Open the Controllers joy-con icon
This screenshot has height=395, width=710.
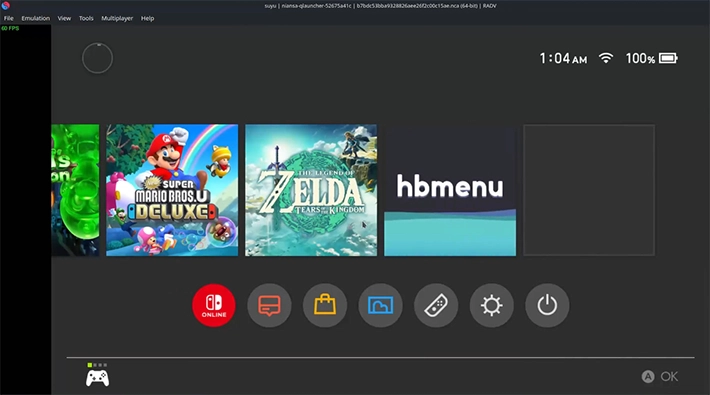436,305
